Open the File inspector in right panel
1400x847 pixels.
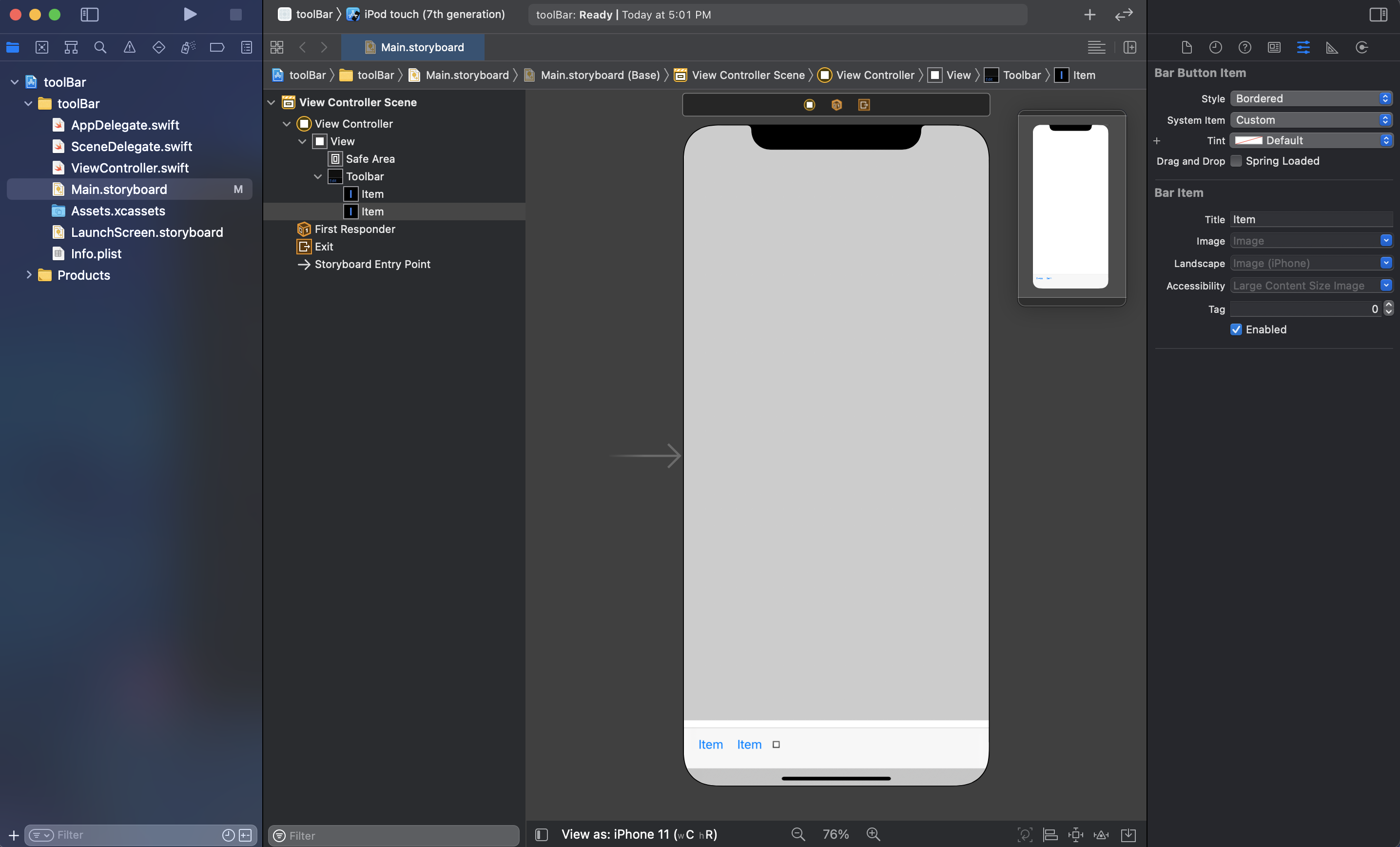(x=1186, y=48)
